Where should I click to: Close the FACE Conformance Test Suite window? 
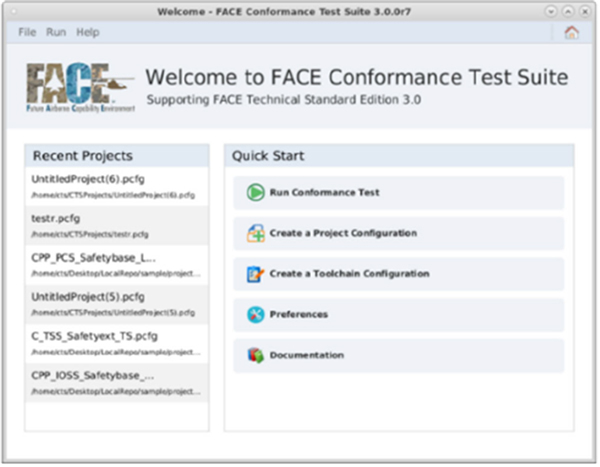click(583, 10)
